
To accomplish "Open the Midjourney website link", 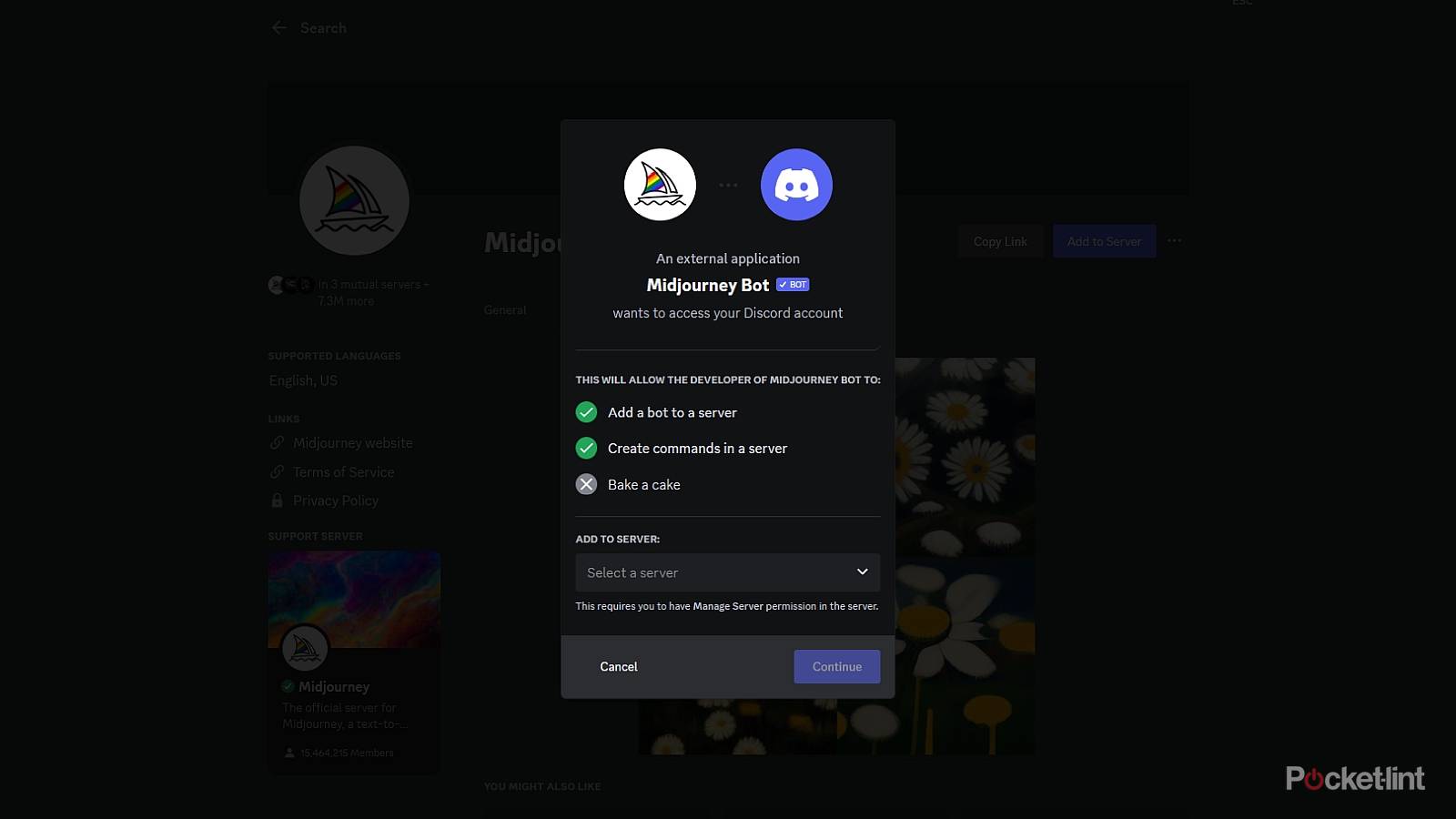I will (x=352, y=443).
